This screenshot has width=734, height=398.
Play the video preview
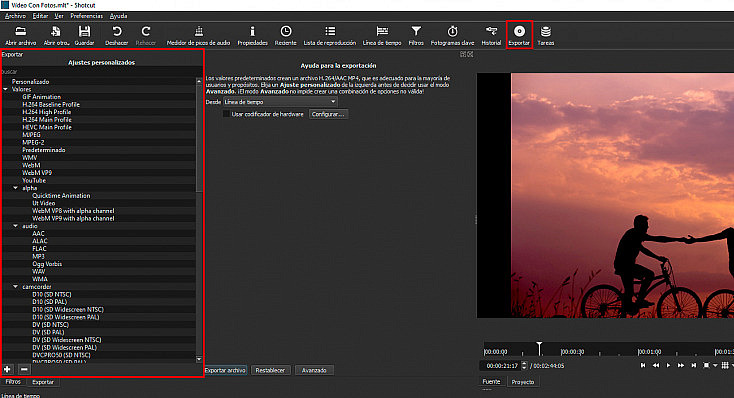(x=668, y=365)
